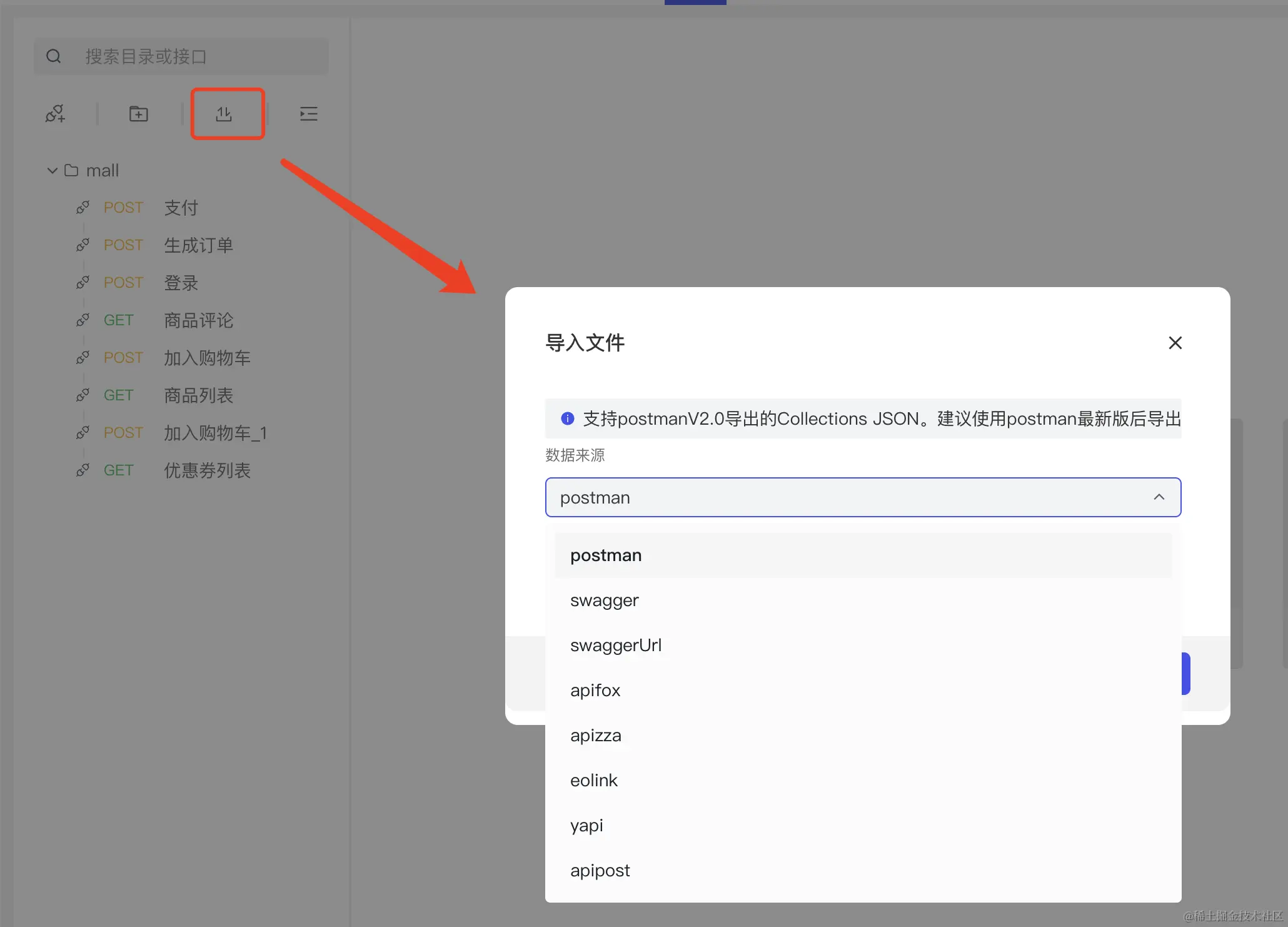The width and height of the screenshot is (1288, 927).
Task: Click the blue info icon in notice
Action: pyautogui.click(x=567, y=418)
